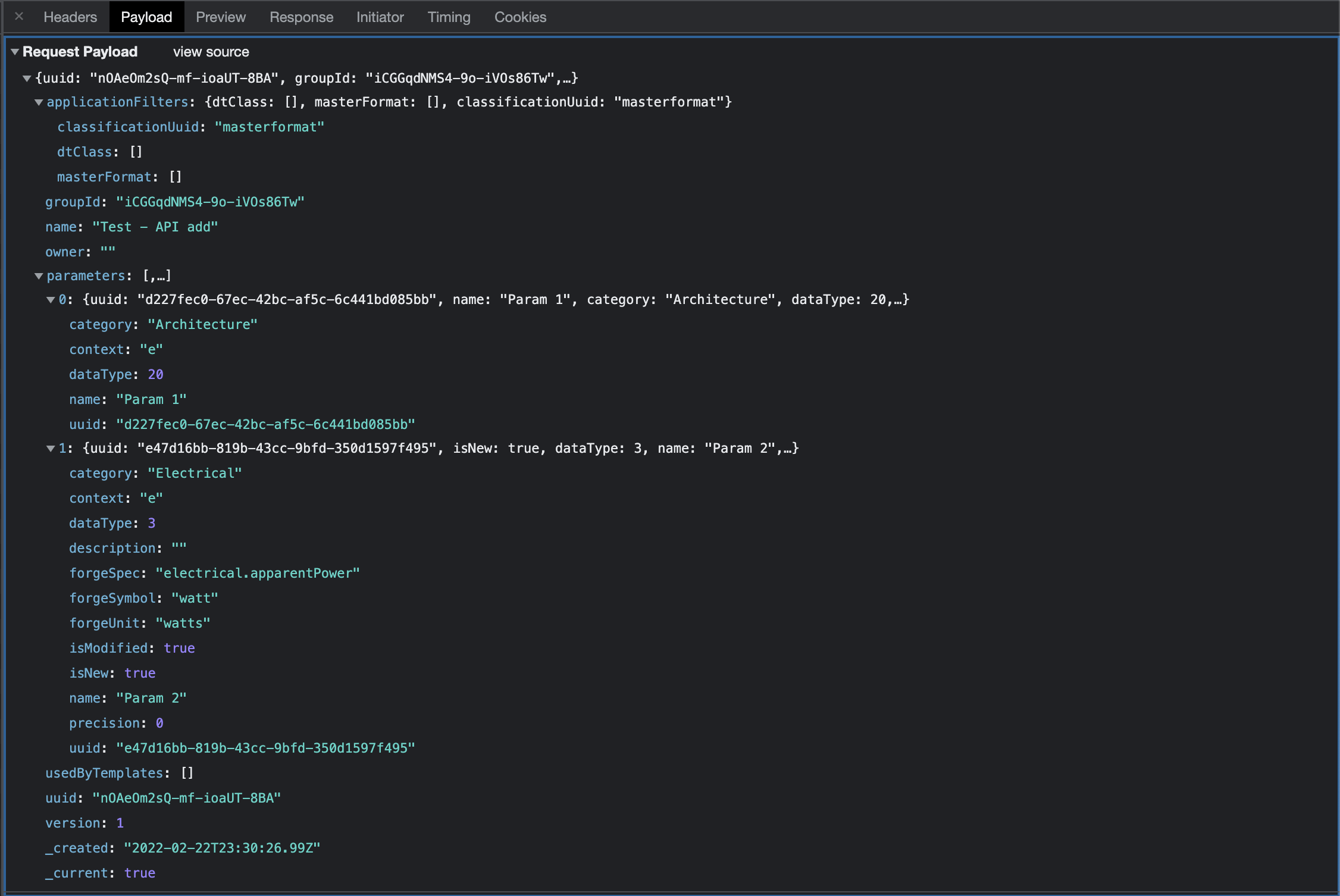The width and height of the screenshot is (1340, 896).
Task: Collapse the applicationFilters object
Action: 39,102
